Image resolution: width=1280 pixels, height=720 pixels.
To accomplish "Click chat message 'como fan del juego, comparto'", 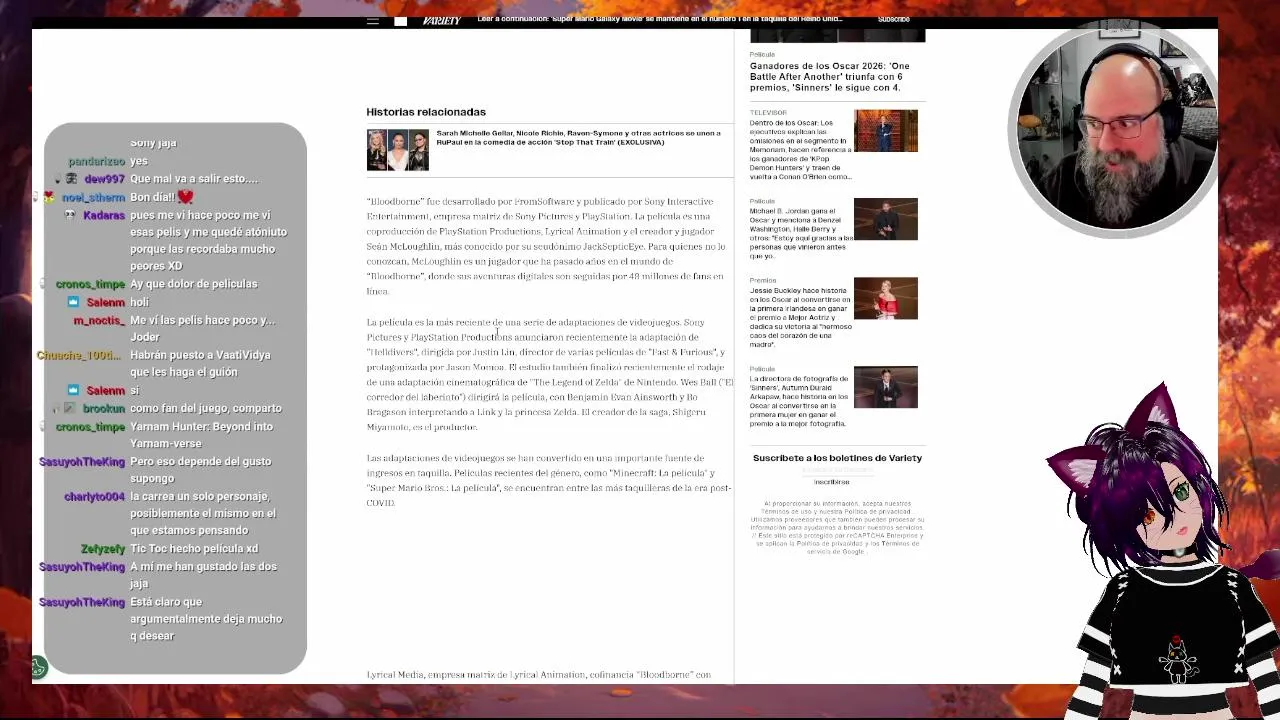I will tap(206, 409).
